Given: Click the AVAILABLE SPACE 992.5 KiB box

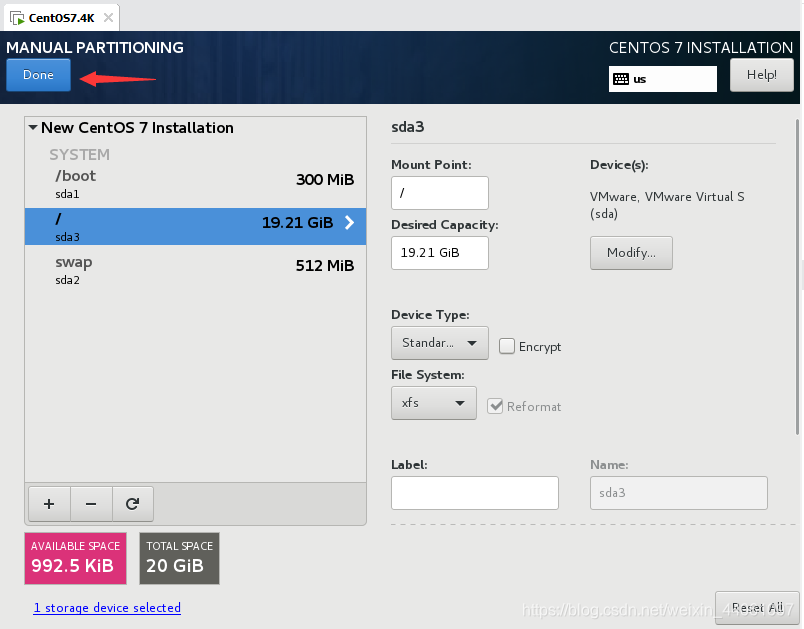Looking at the screenshot, I should 75,558.
